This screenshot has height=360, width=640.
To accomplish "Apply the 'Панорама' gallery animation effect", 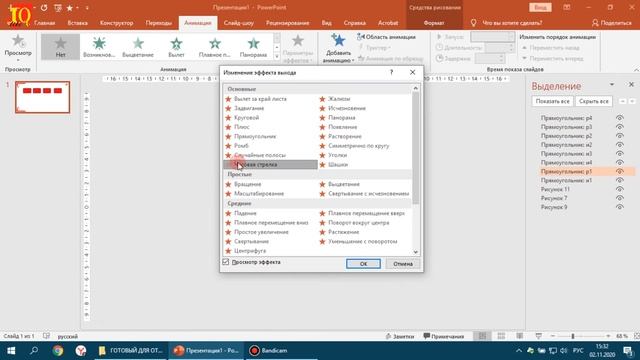I will (253, 47).
